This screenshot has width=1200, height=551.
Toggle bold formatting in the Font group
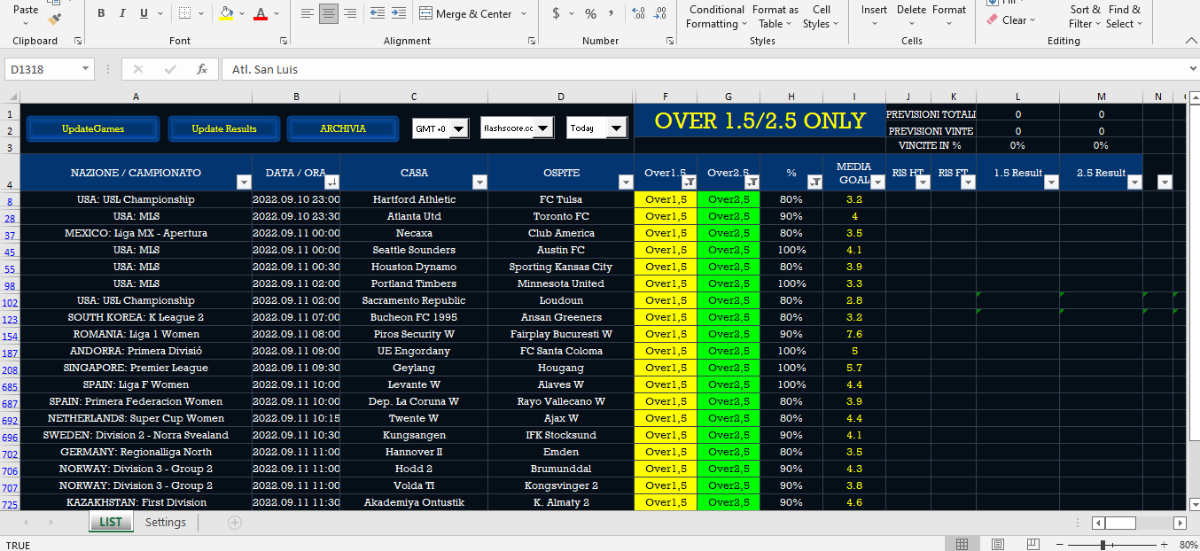(101, 14)
